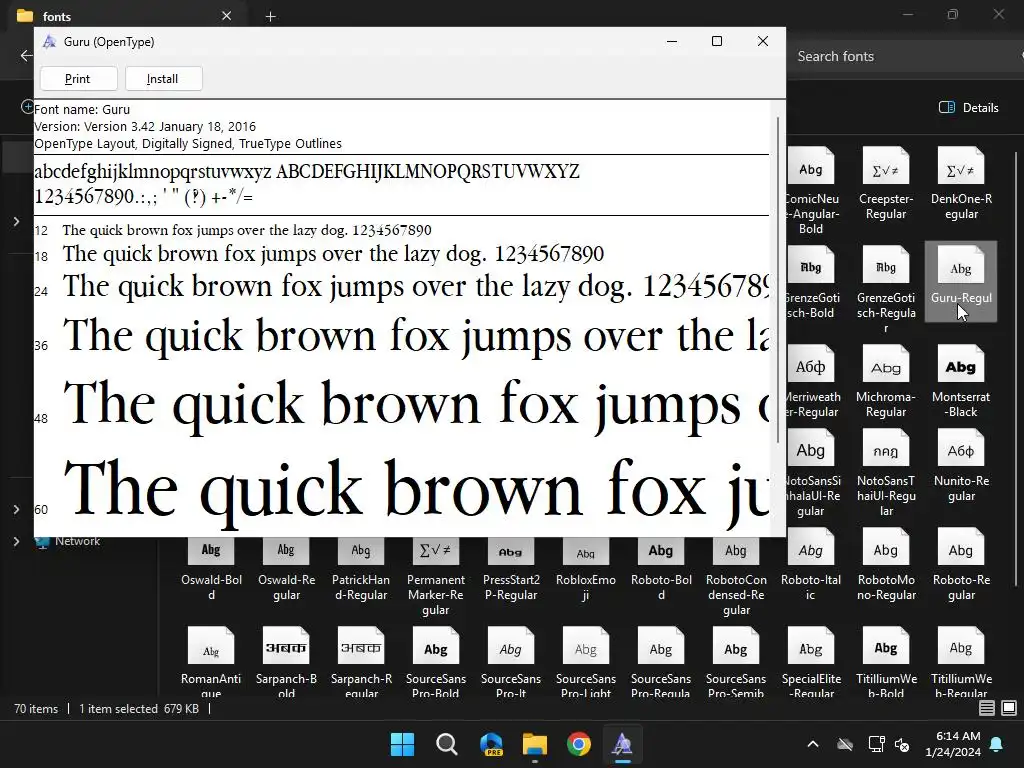1024x768 pixels.
Task: Open the ComicNeue-Angular-Bold font file
Action: click(810, 191)
